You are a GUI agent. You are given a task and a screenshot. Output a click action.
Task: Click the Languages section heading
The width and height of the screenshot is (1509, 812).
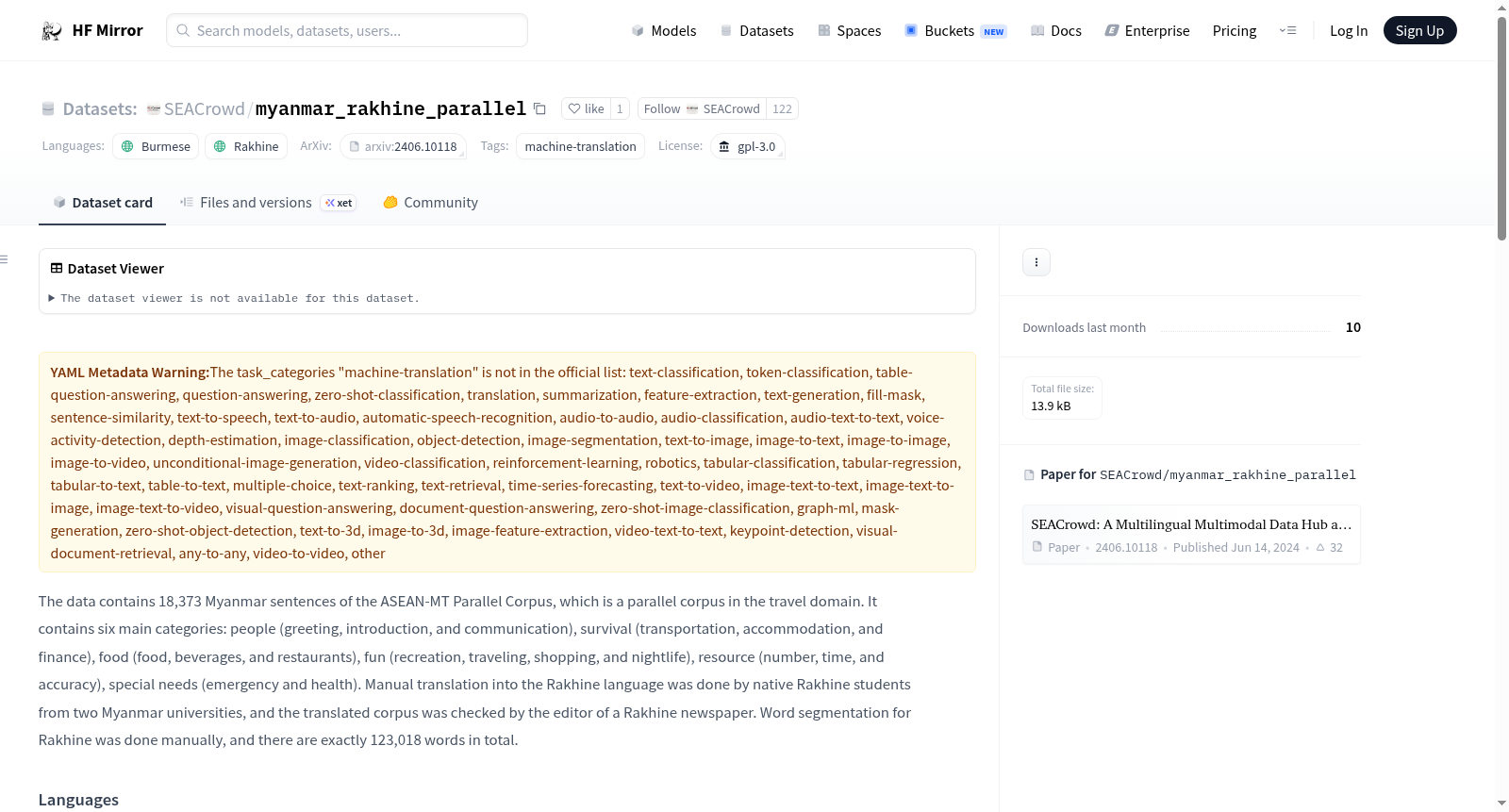click(78, 800)
